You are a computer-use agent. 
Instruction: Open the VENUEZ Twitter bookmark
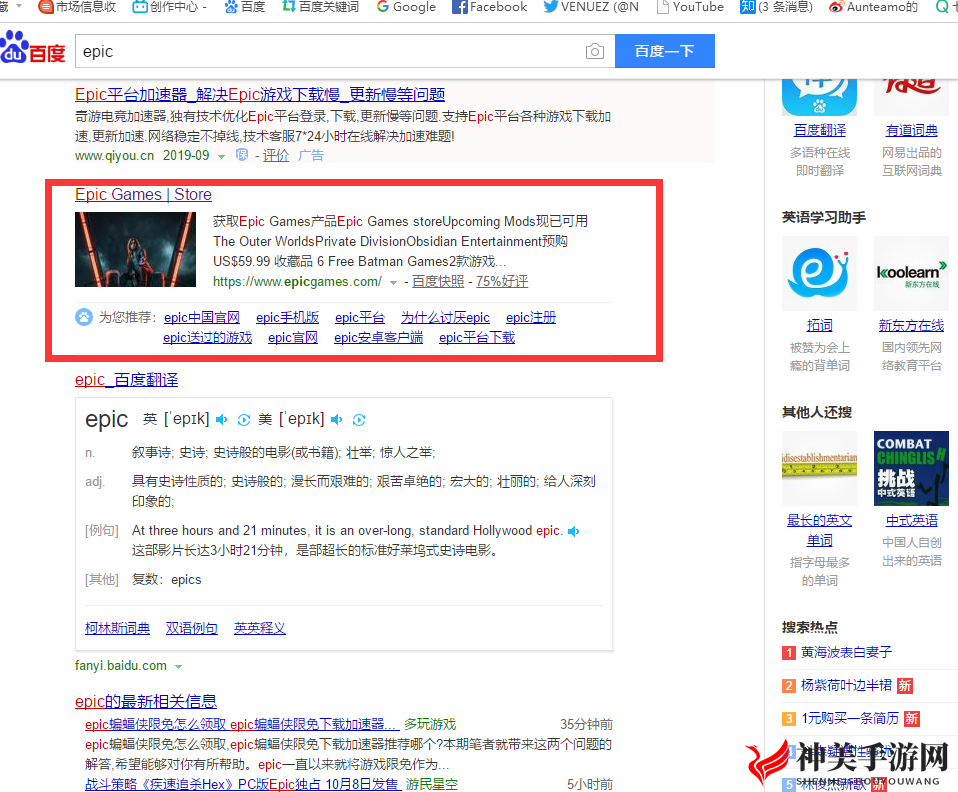pos(591,7)
